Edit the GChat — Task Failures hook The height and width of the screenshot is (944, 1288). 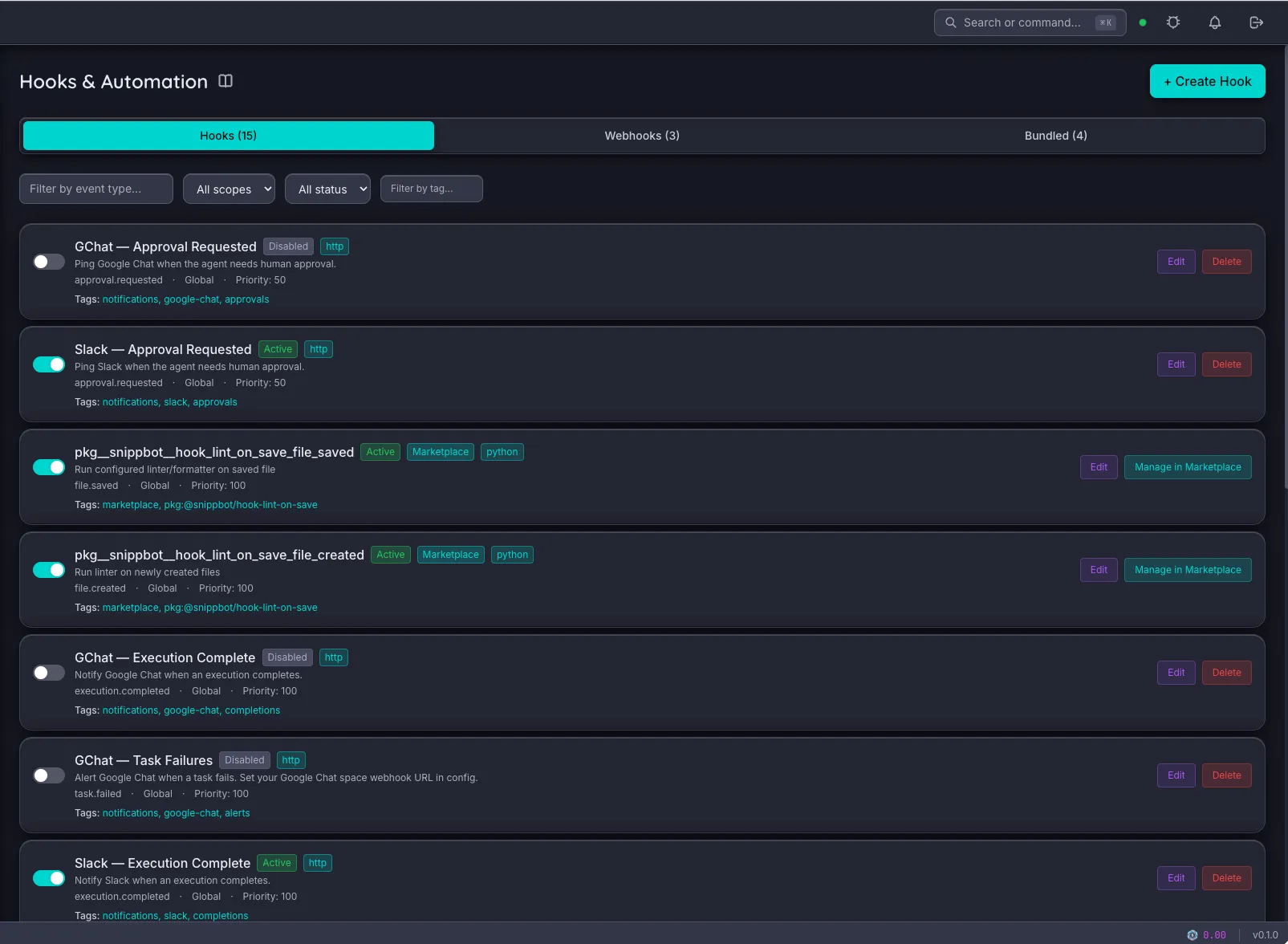(x=1176, y=775)
